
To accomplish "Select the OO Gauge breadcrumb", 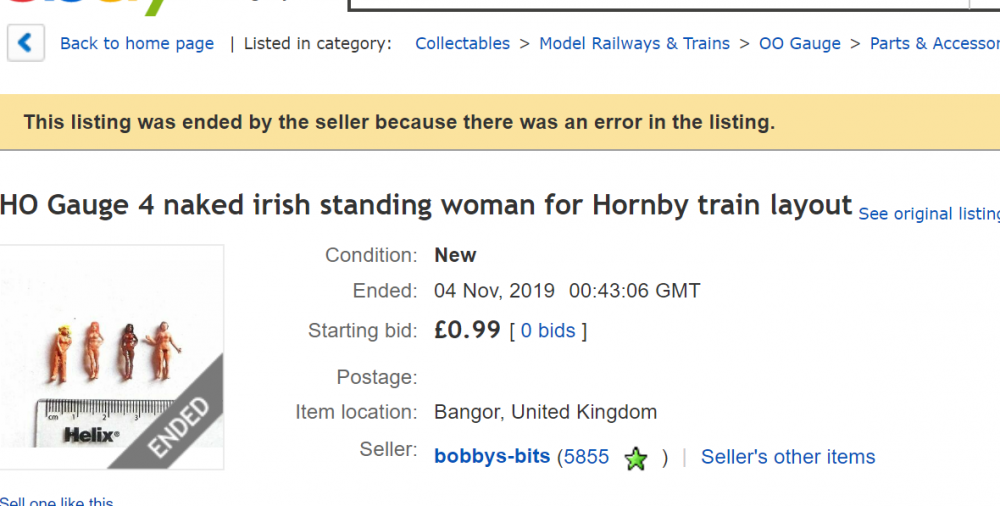I will tap(799, 43).
